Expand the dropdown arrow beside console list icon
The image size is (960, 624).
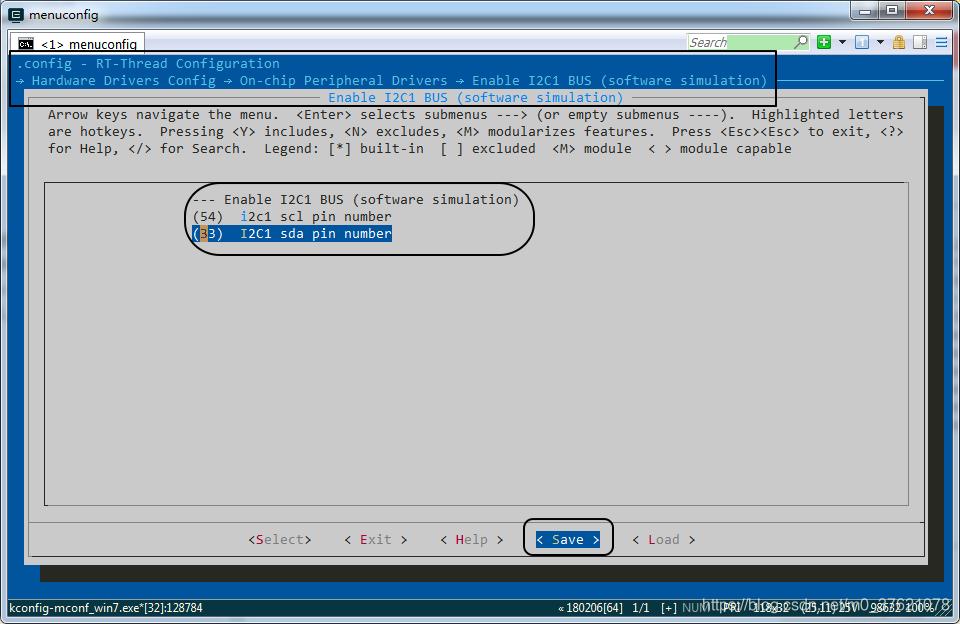coord(880,42)
